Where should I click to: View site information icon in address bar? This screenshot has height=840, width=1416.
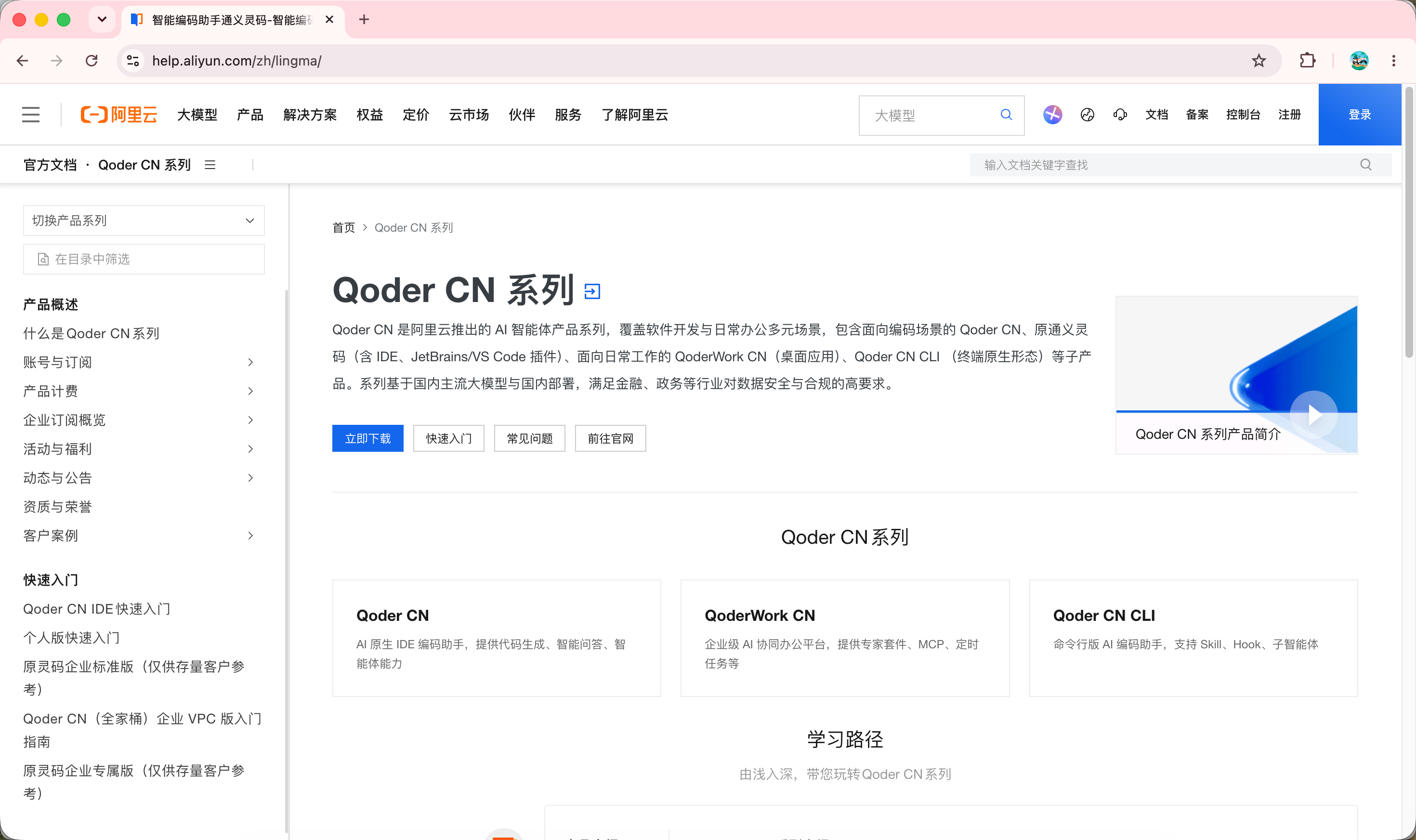133,61
